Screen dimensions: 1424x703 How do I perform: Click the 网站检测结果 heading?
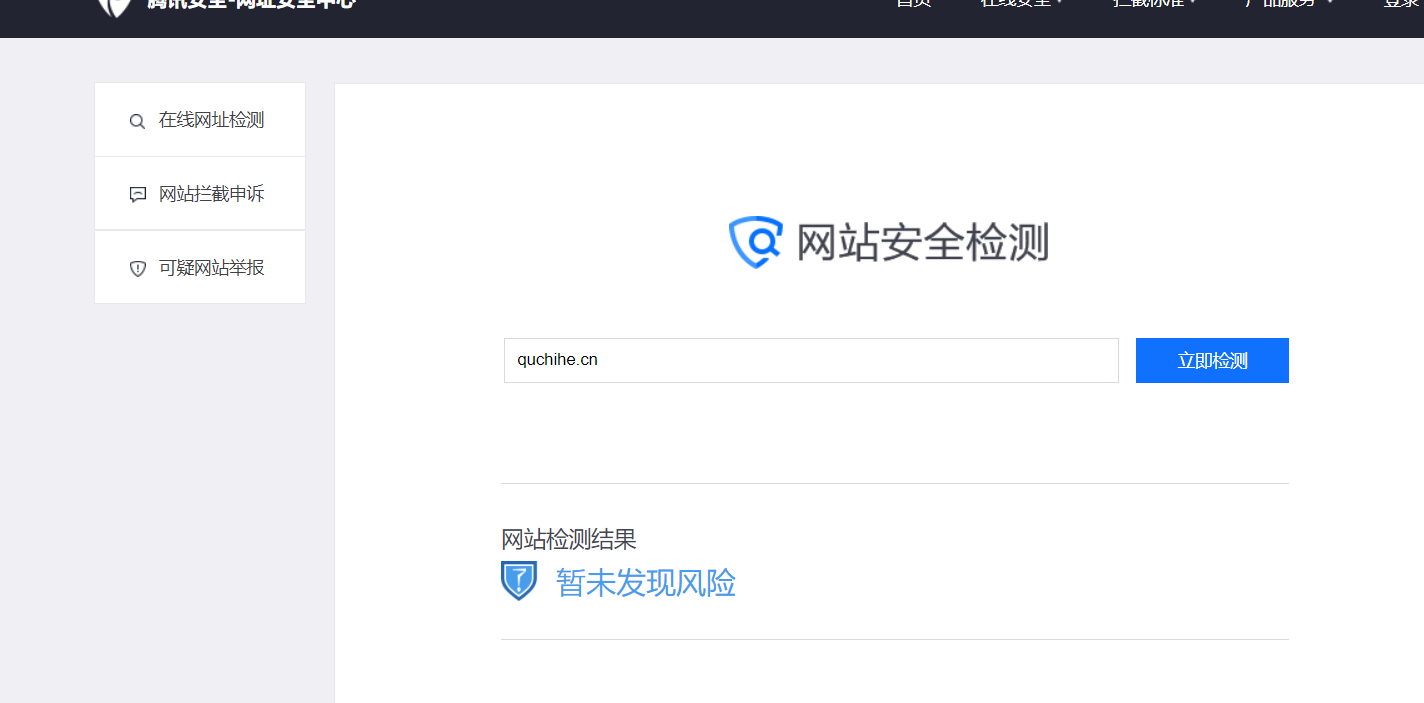pyautogui.click(x=569, y=540)
